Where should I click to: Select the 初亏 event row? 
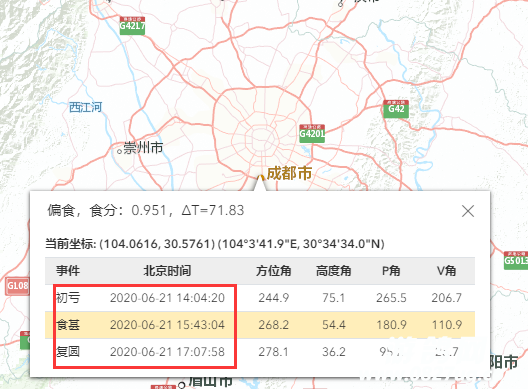click(x=260, y=298)
